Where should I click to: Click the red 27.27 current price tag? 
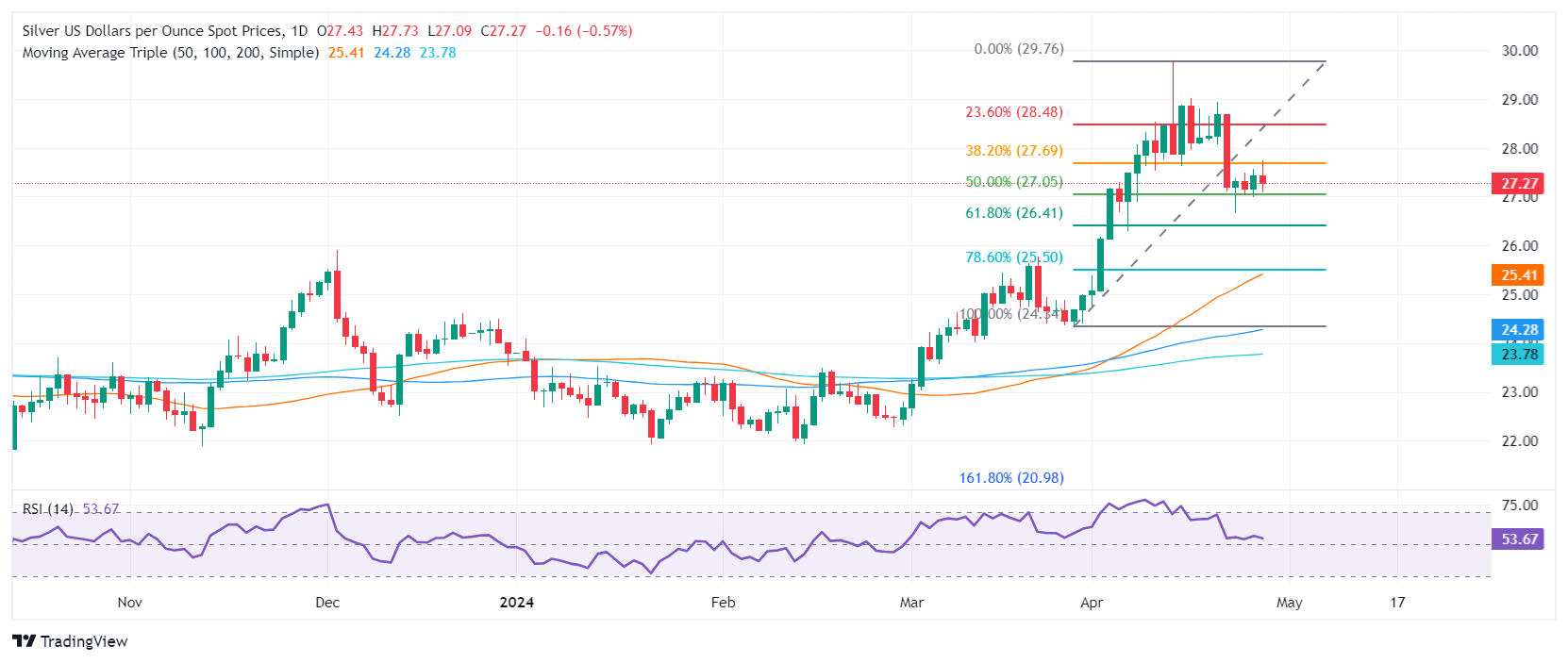[x=1518, y=184]
